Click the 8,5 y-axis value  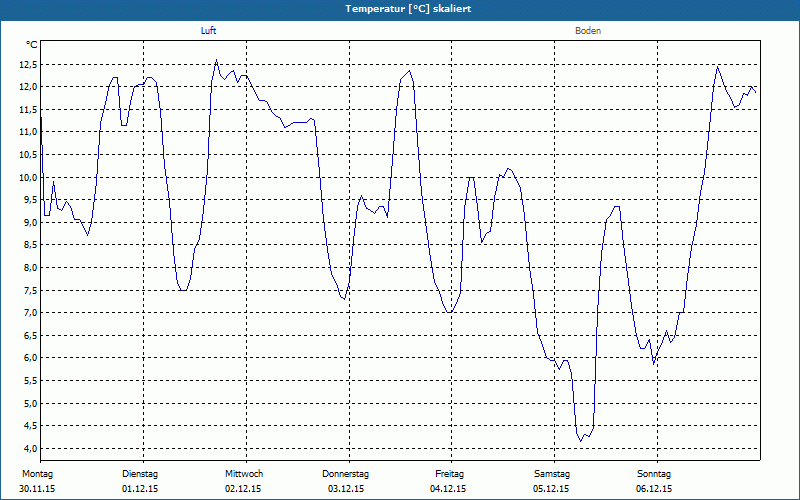pyautogui.click(x=30, y=245)
